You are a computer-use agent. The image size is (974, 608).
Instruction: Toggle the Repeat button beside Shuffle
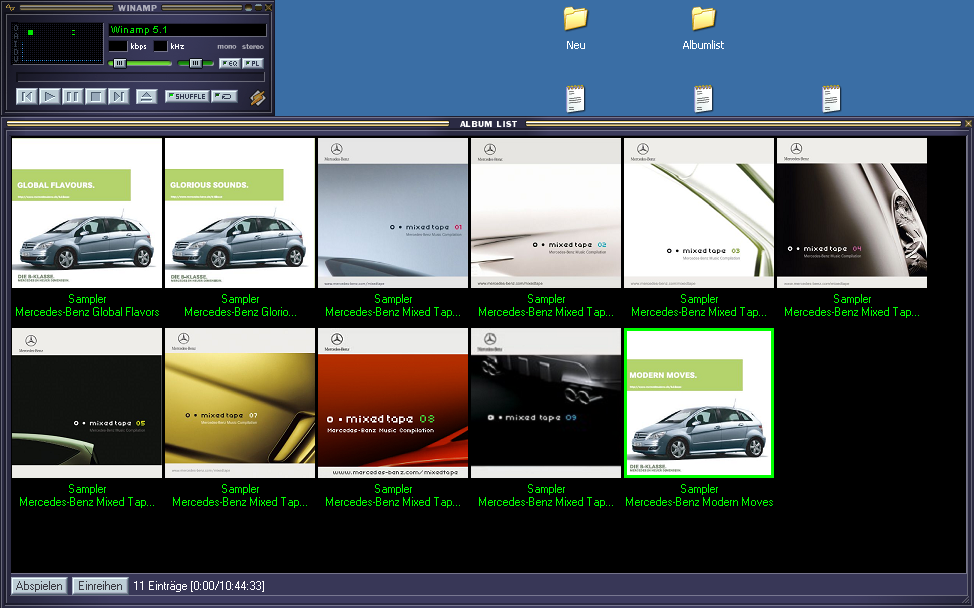pyautogui.click(x=224, y=96)
